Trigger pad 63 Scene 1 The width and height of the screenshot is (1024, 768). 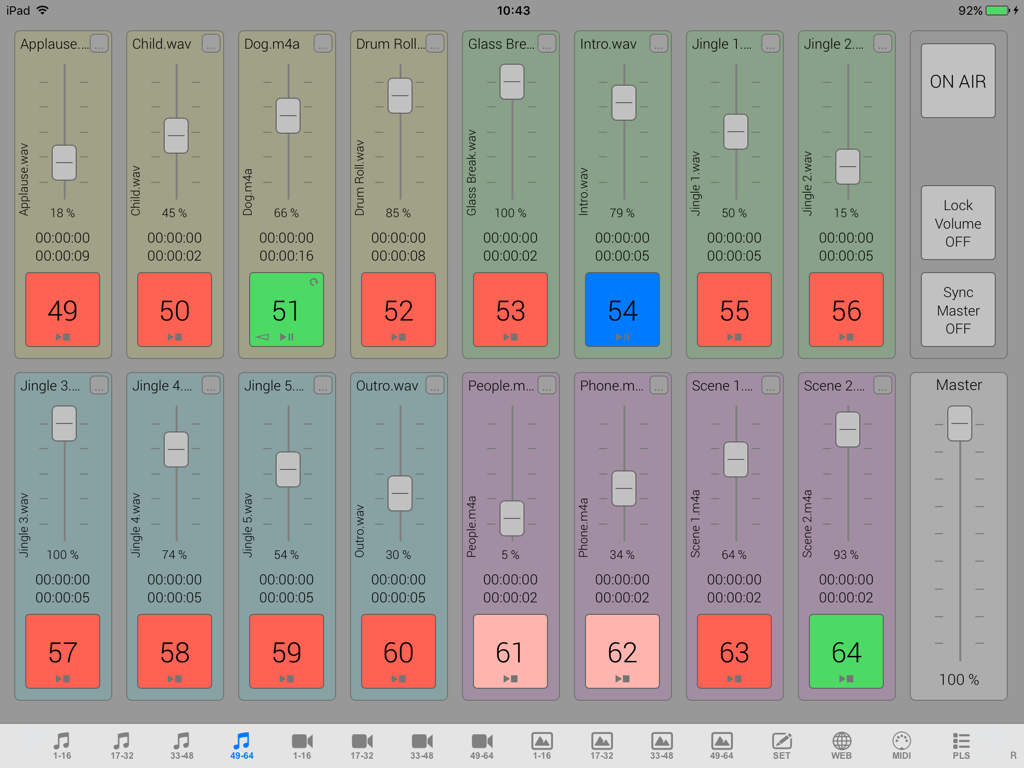pos(735,651)
